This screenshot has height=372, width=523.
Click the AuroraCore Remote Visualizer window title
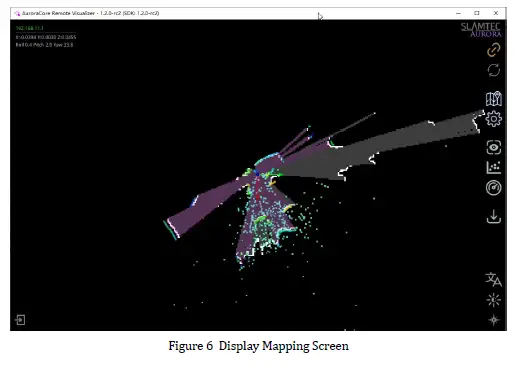click(90, 13)
